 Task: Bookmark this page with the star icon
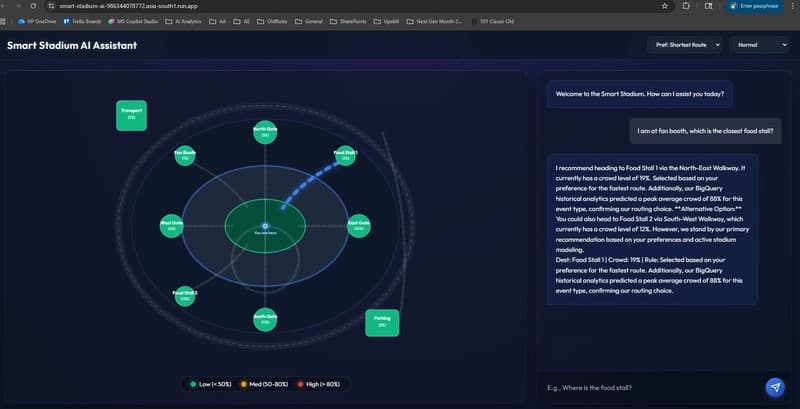tap(664, 6)
